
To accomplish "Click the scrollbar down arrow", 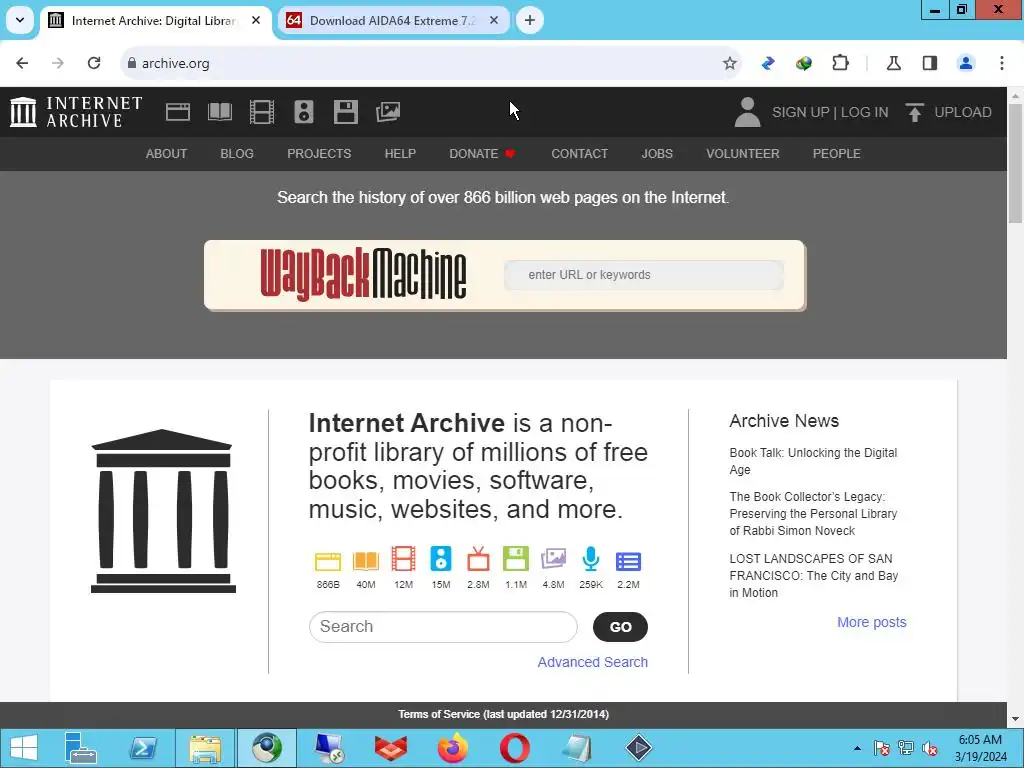I will (1016, 719).
